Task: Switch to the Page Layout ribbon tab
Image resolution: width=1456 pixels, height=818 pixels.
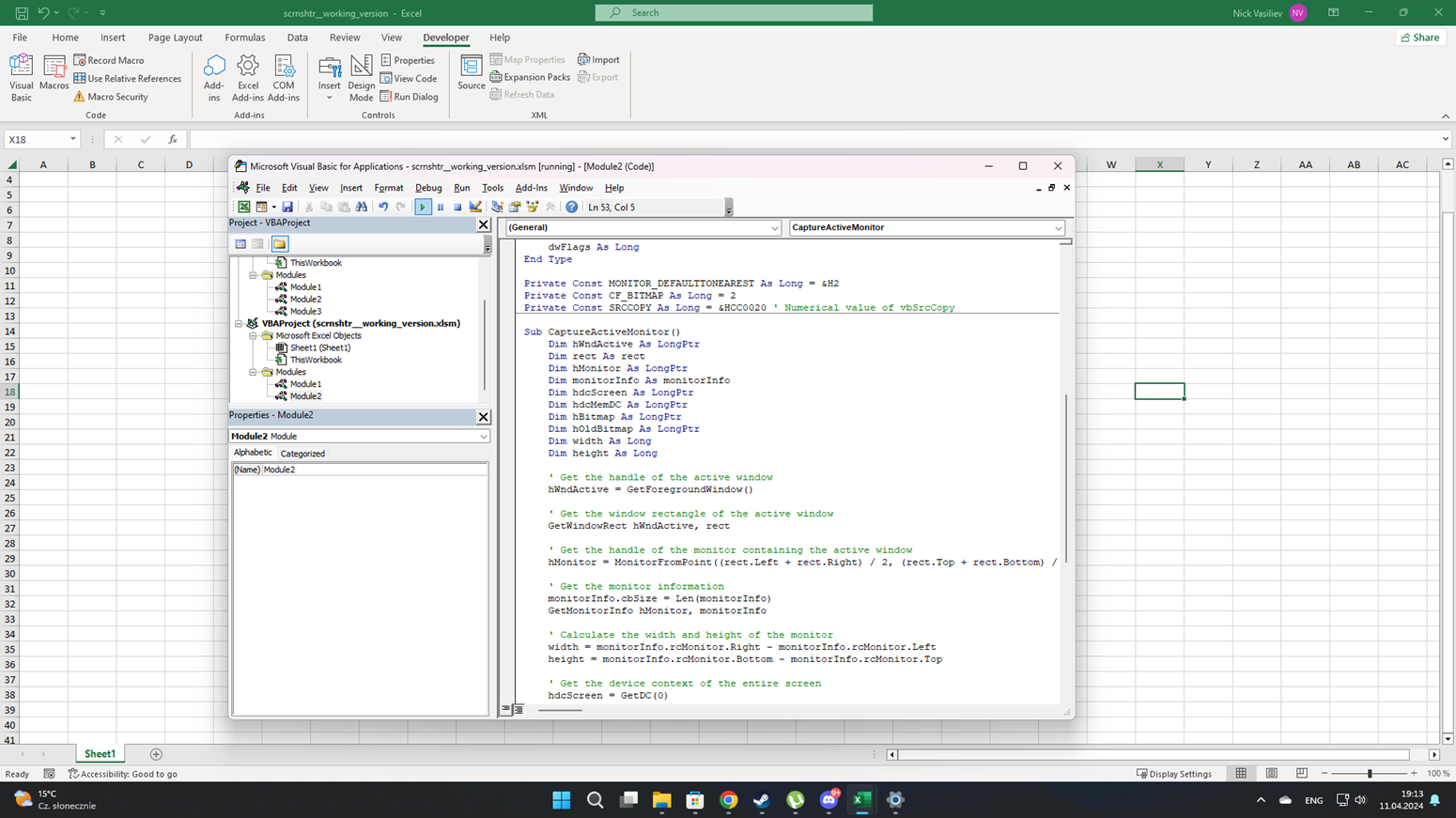Action: coord(175,38)
